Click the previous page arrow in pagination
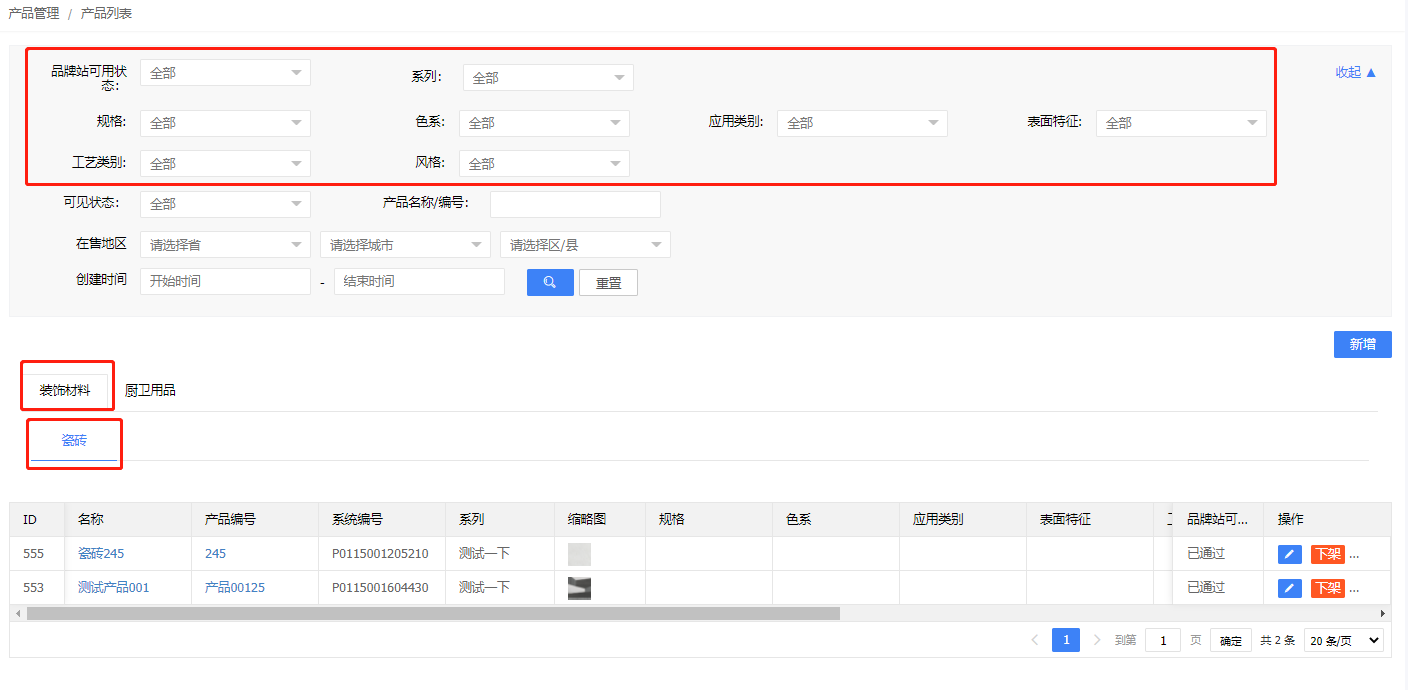This screenshot has width=1408, height=690. click(x=1034, y=640)
